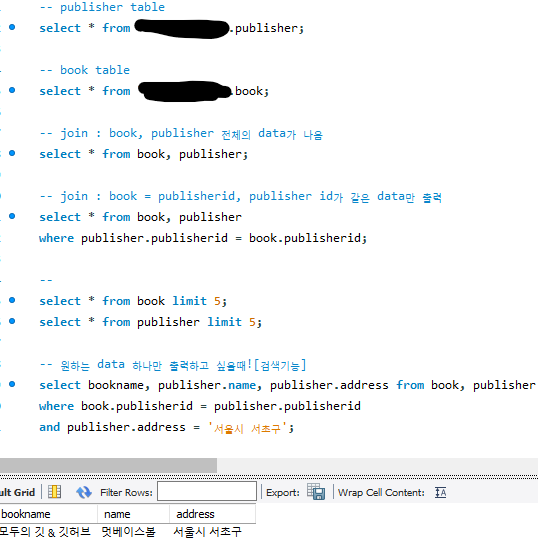Click the '-- publisher table' comment line
The height and width of the screenshot is (544, 538).
[102, 7]
